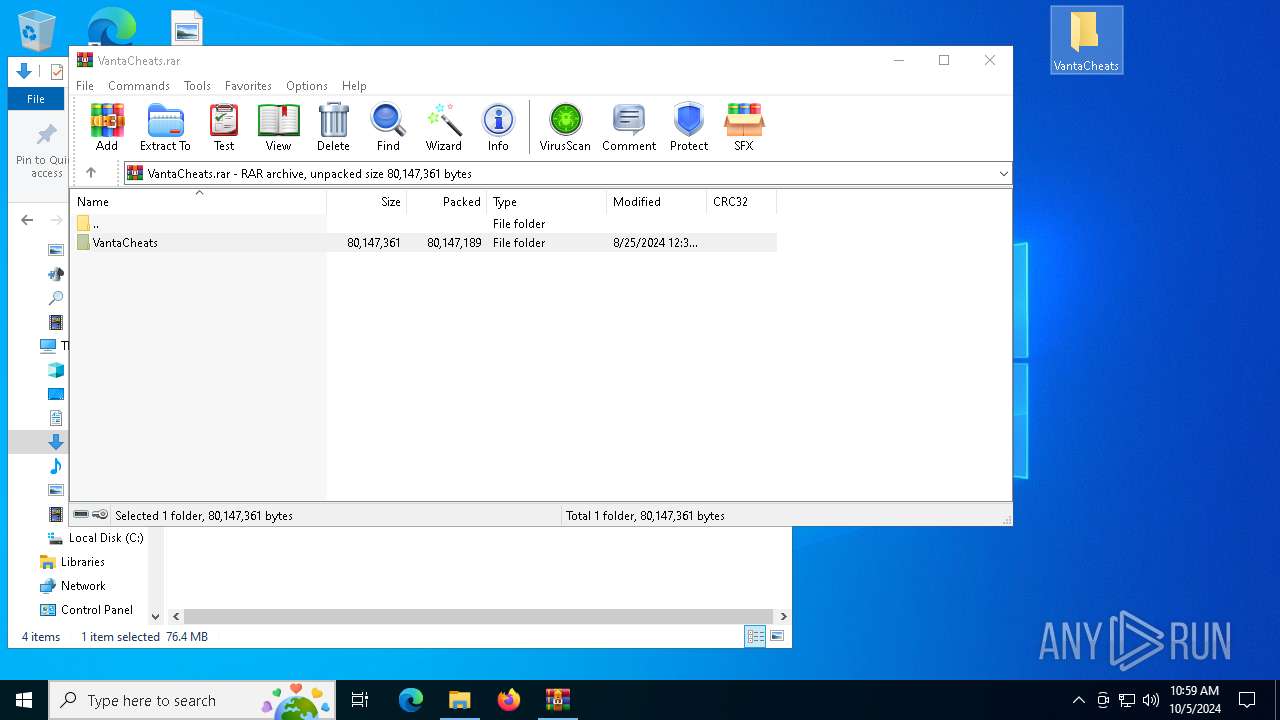
Task: Click the Add toolbar icon in WinRAR
Action: coord(107,127)
